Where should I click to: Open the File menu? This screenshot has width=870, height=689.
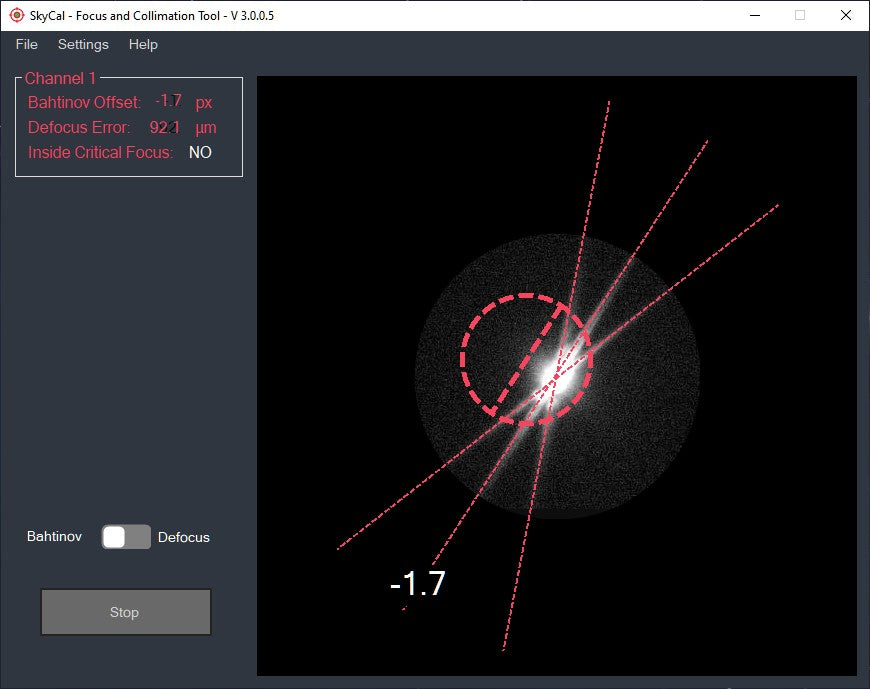pos(25,44)
